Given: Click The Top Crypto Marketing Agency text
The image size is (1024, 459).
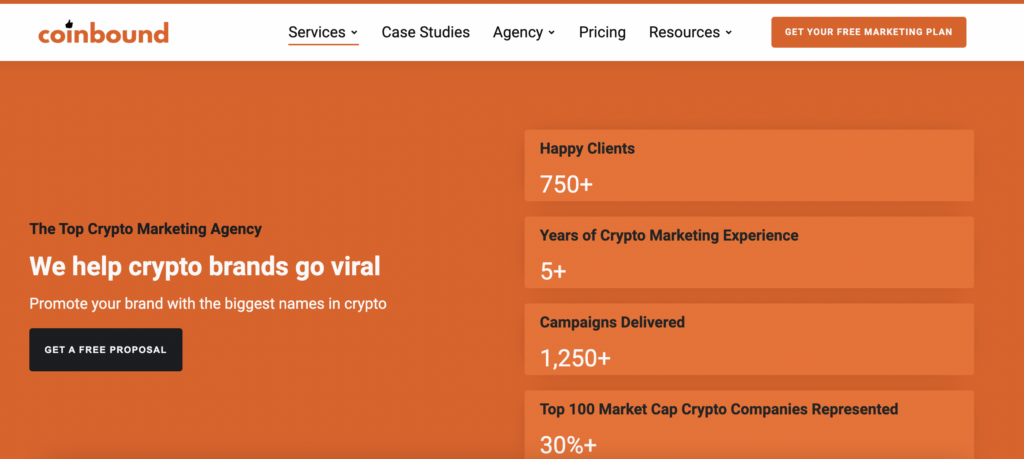Looking at the screenshot, I should tap(146, 229).
